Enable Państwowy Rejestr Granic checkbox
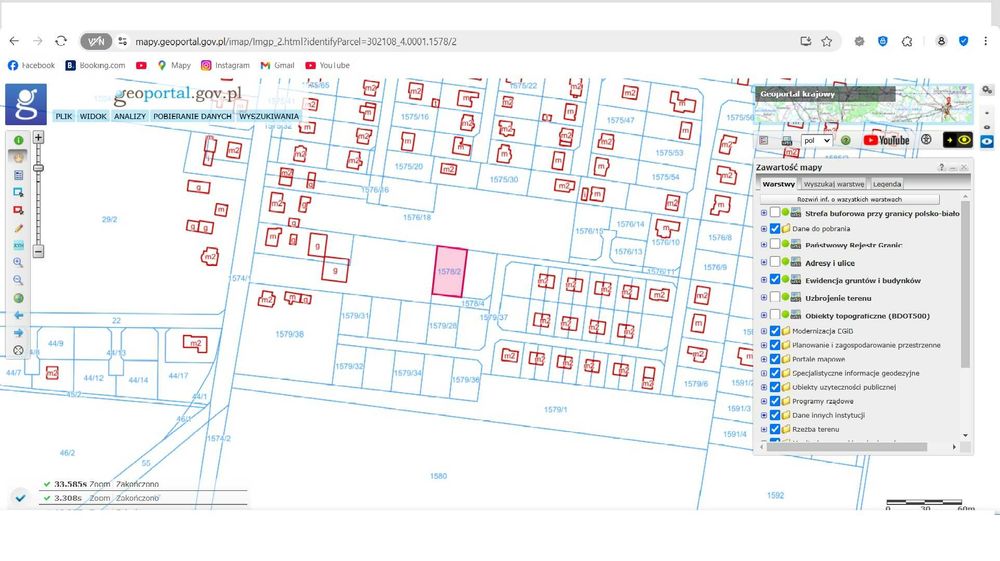Image resolution: width=1000 pixels, height=561 pixels. (x=775, y=244)
